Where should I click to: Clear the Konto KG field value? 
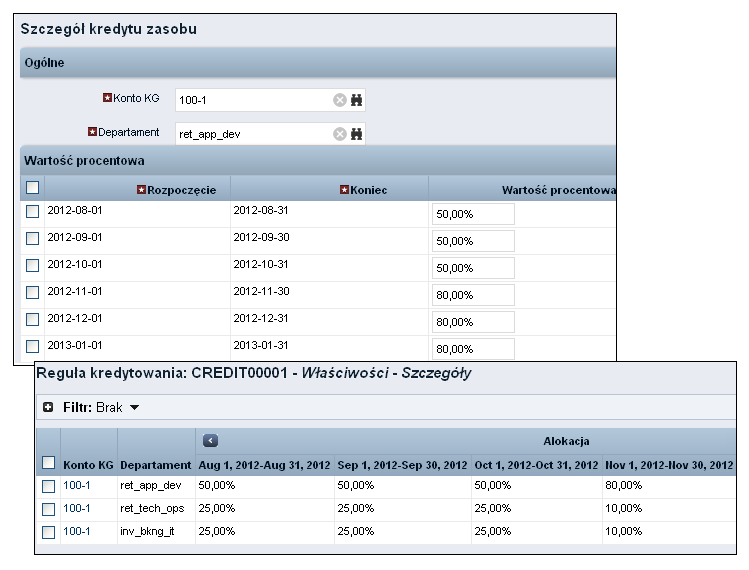click(340, 100)
